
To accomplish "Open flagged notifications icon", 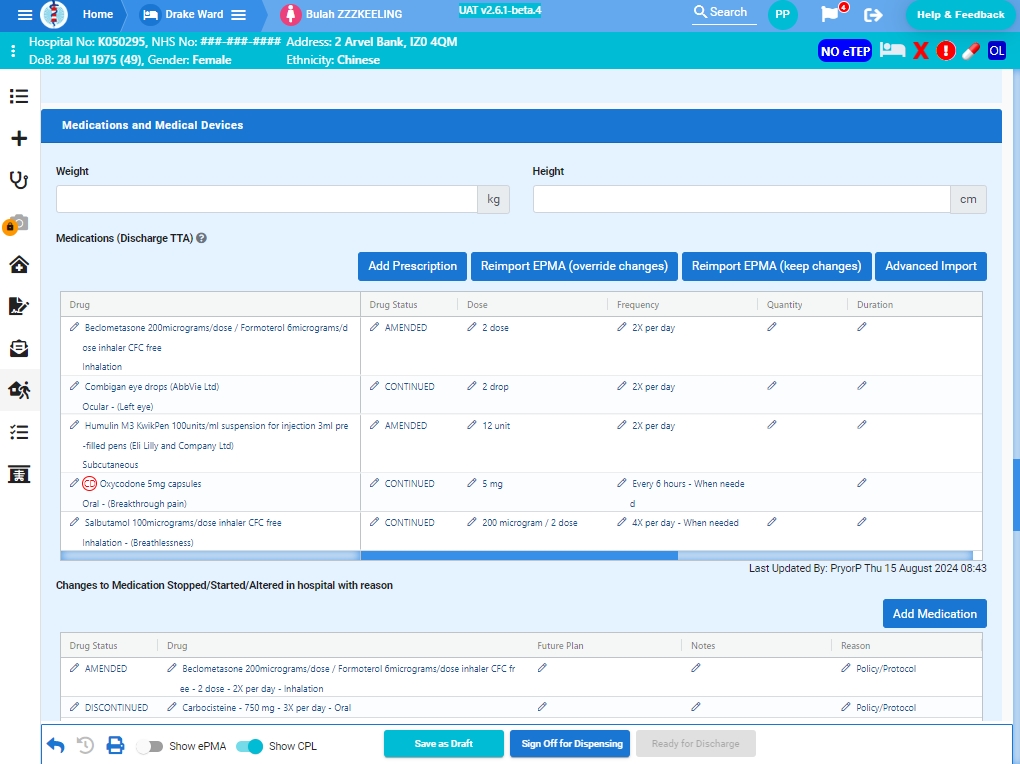I will click(831, 14).
